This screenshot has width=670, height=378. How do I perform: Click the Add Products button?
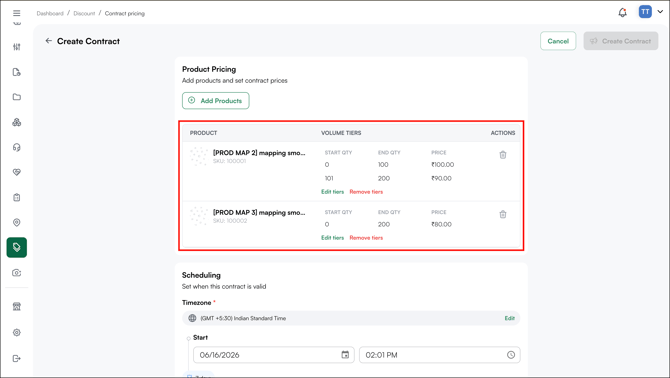click(x=216, y=101)
